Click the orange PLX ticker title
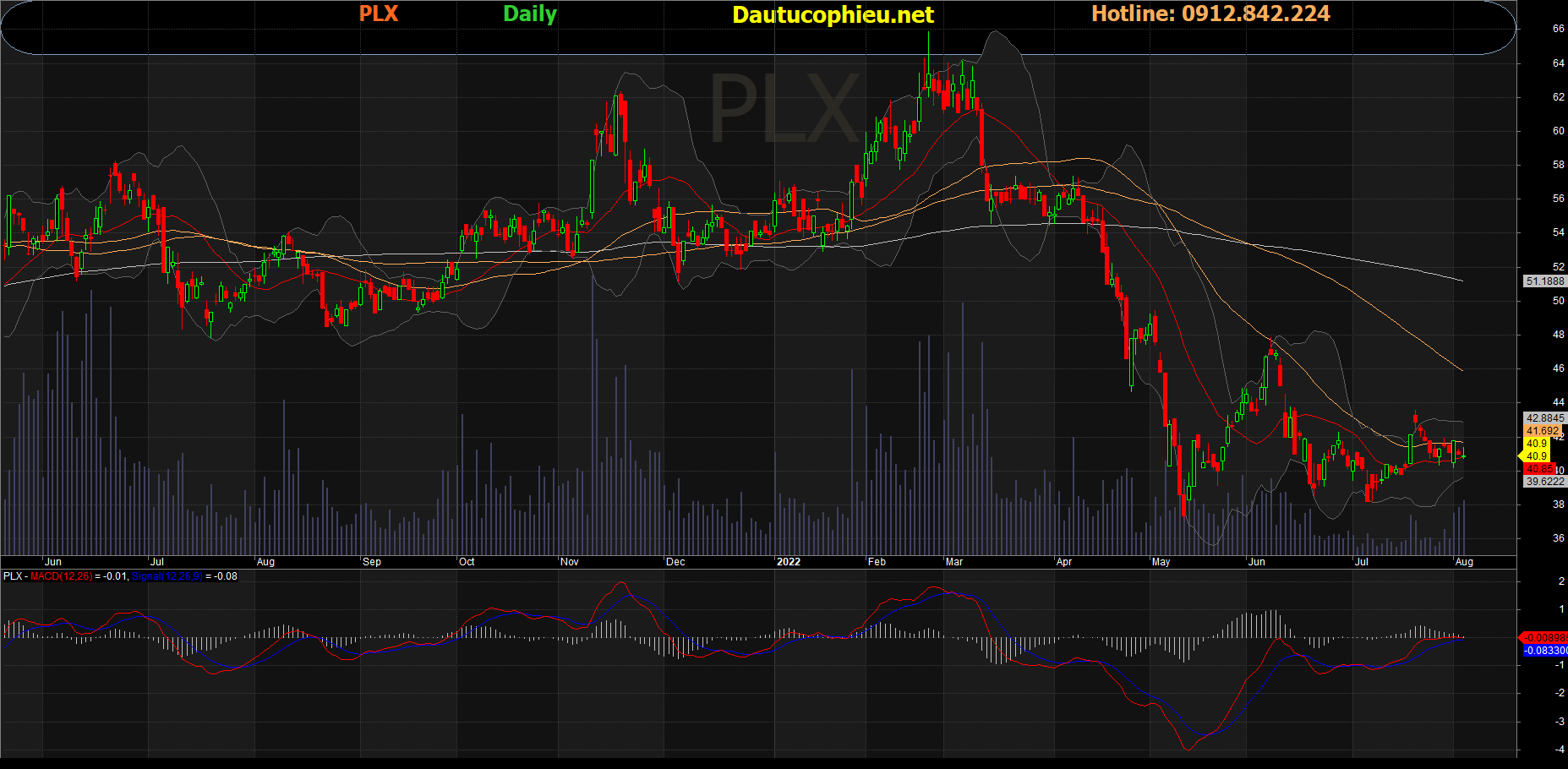This screenshot has height=769, width=1568. (378, 14)
